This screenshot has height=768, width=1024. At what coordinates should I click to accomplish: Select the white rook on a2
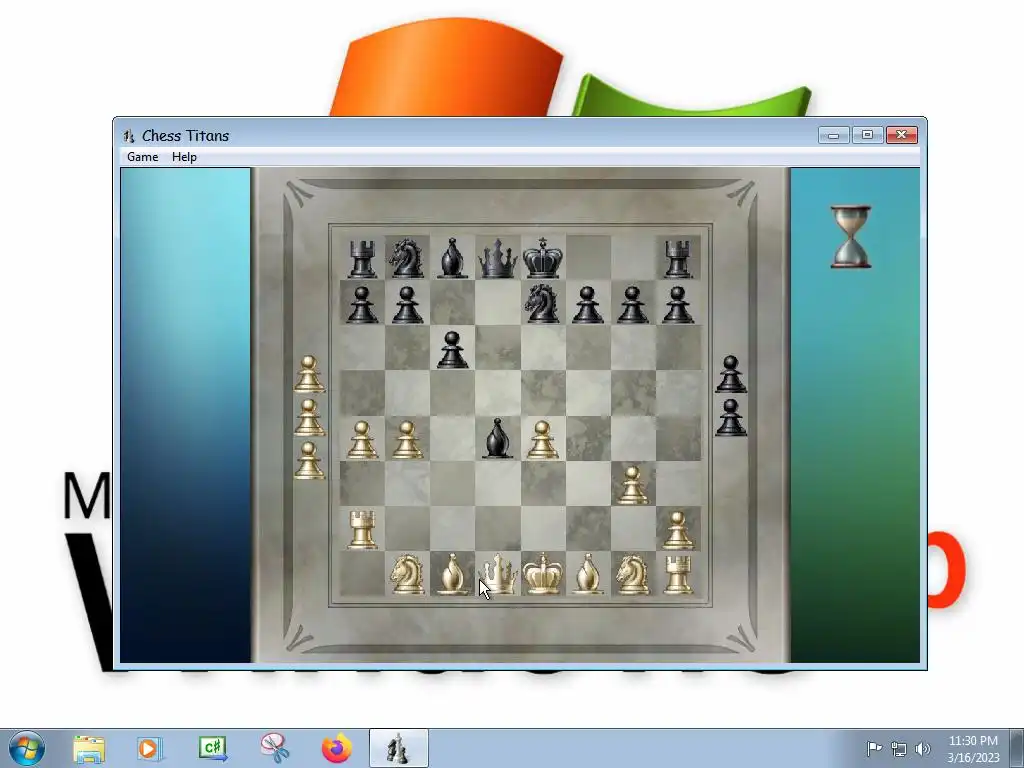pyautogui.click(x=362, y=529)
